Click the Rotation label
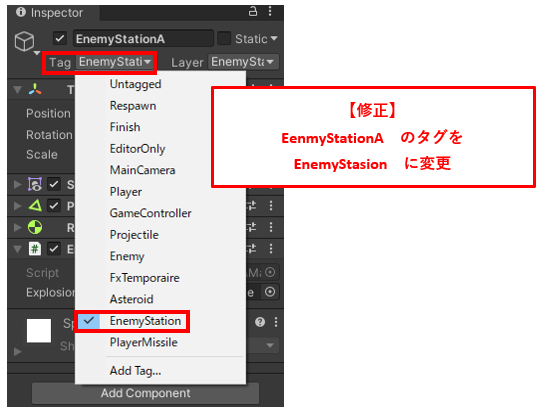Viewport: 547px width, 415px height. [50, 135]
